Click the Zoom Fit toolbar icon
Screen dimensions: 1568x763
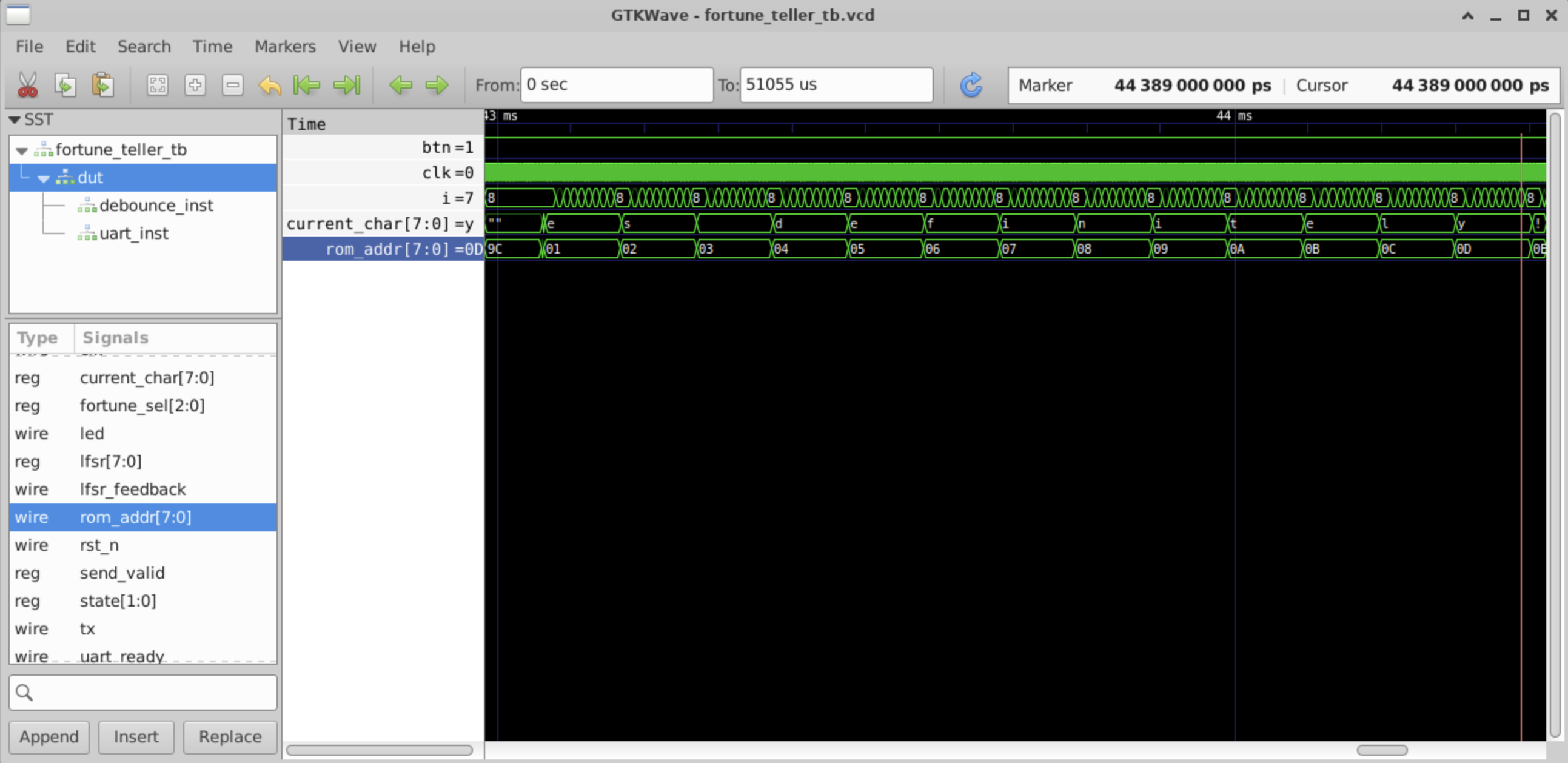[x=157, y=85]
